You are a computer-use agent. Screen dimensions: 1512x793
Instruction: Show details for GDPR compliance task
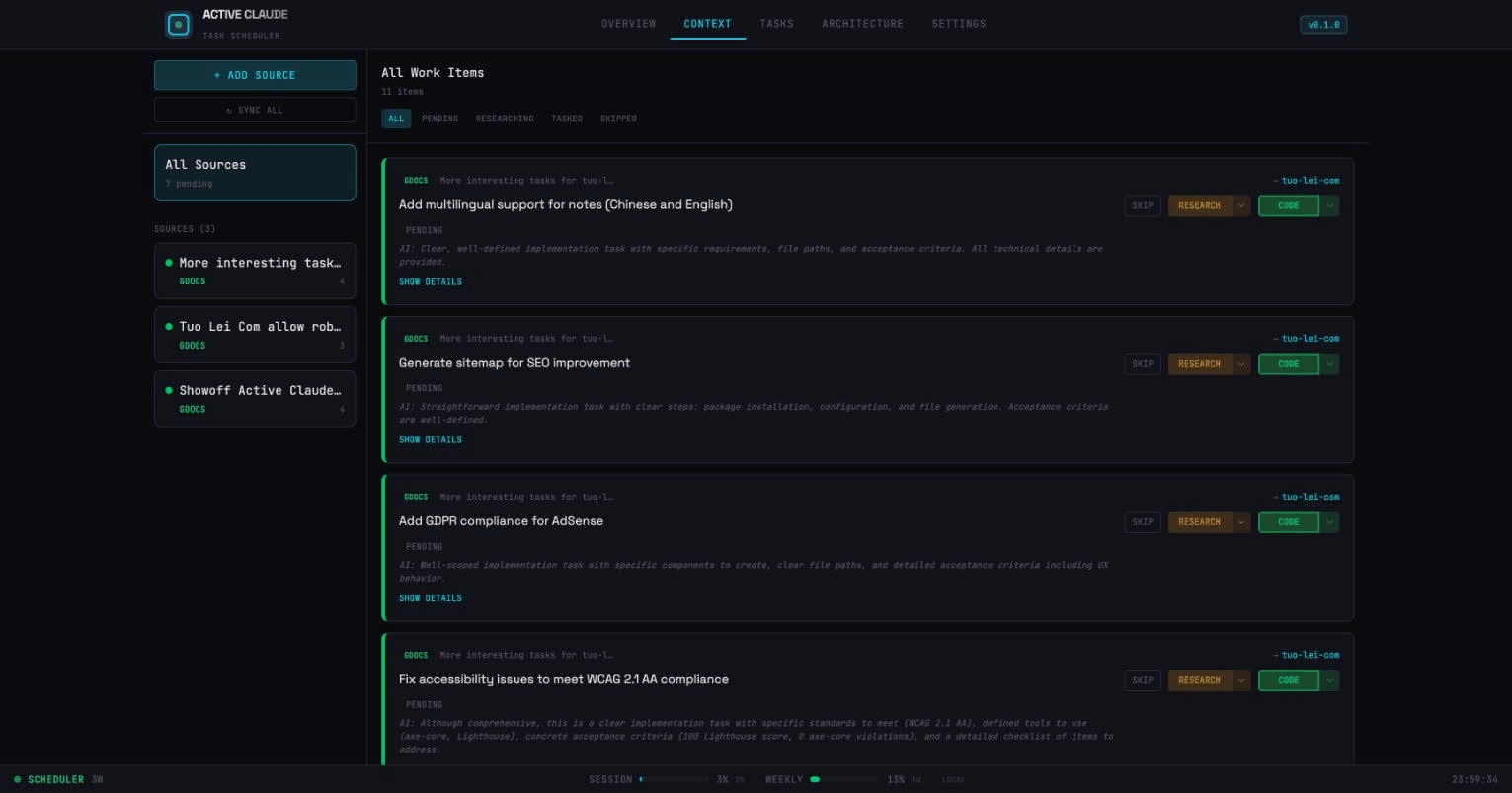click(x=430, y=598)
